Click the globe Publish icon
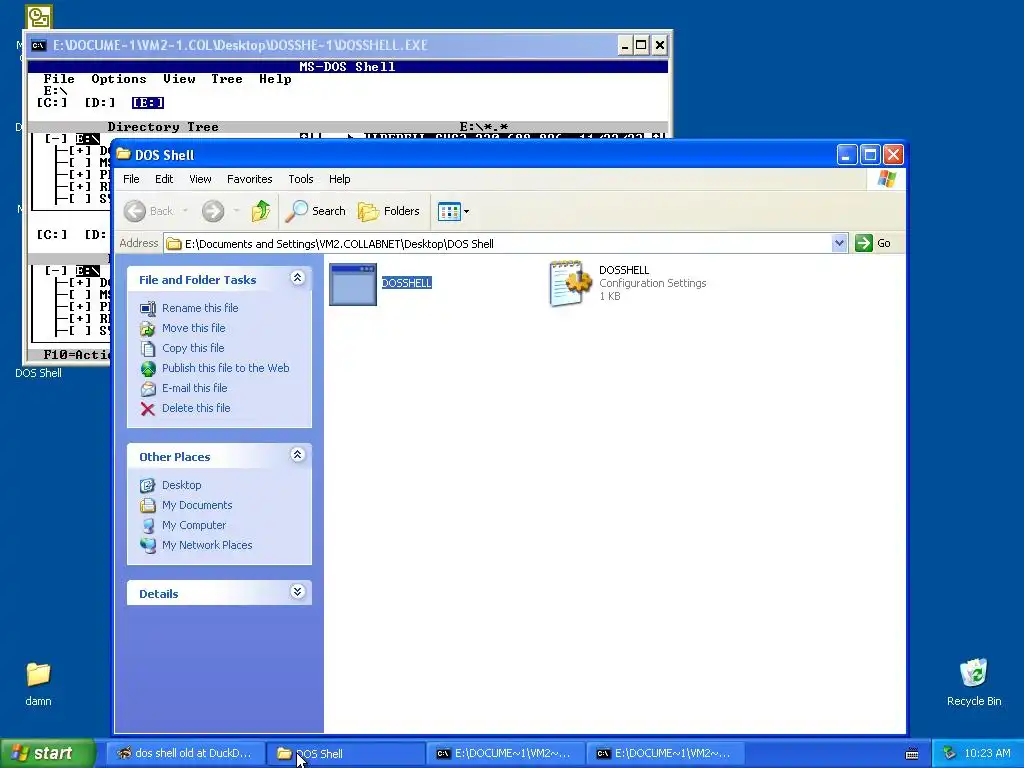The image size is (1024, 768). click(x=148, y=369)
